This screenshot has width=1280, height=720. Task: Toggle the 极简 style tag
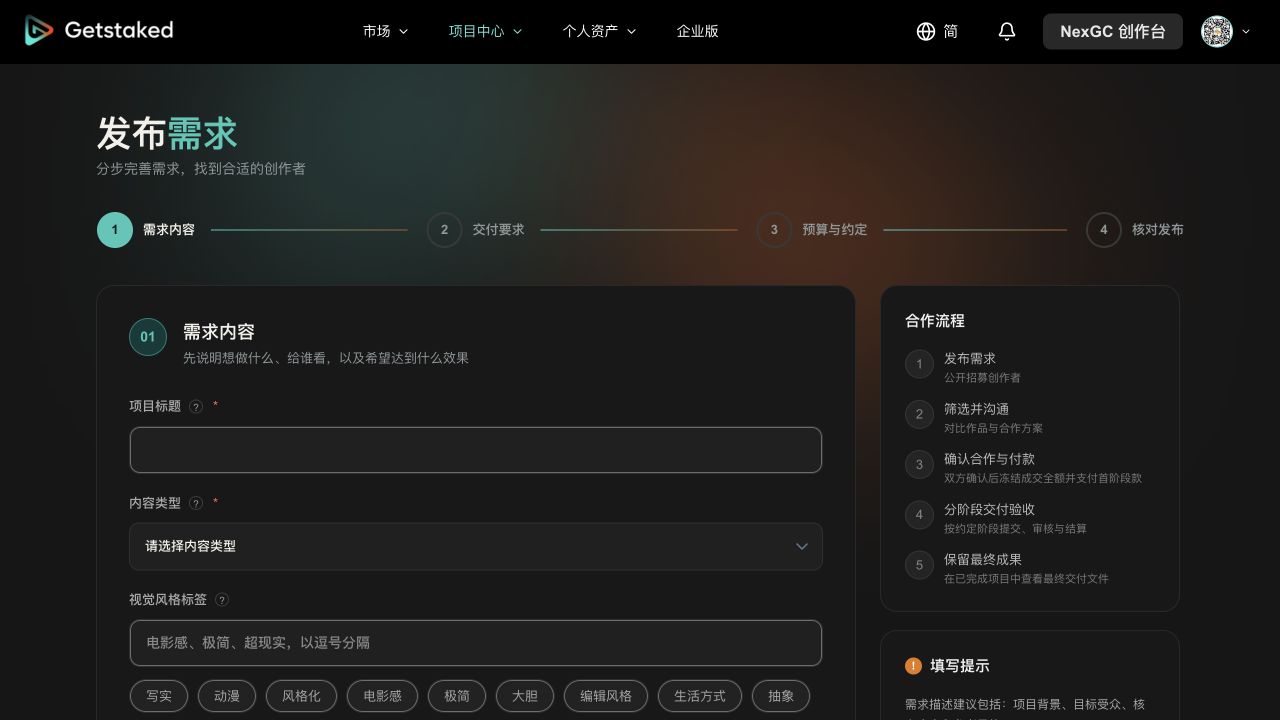click(457, 696)
